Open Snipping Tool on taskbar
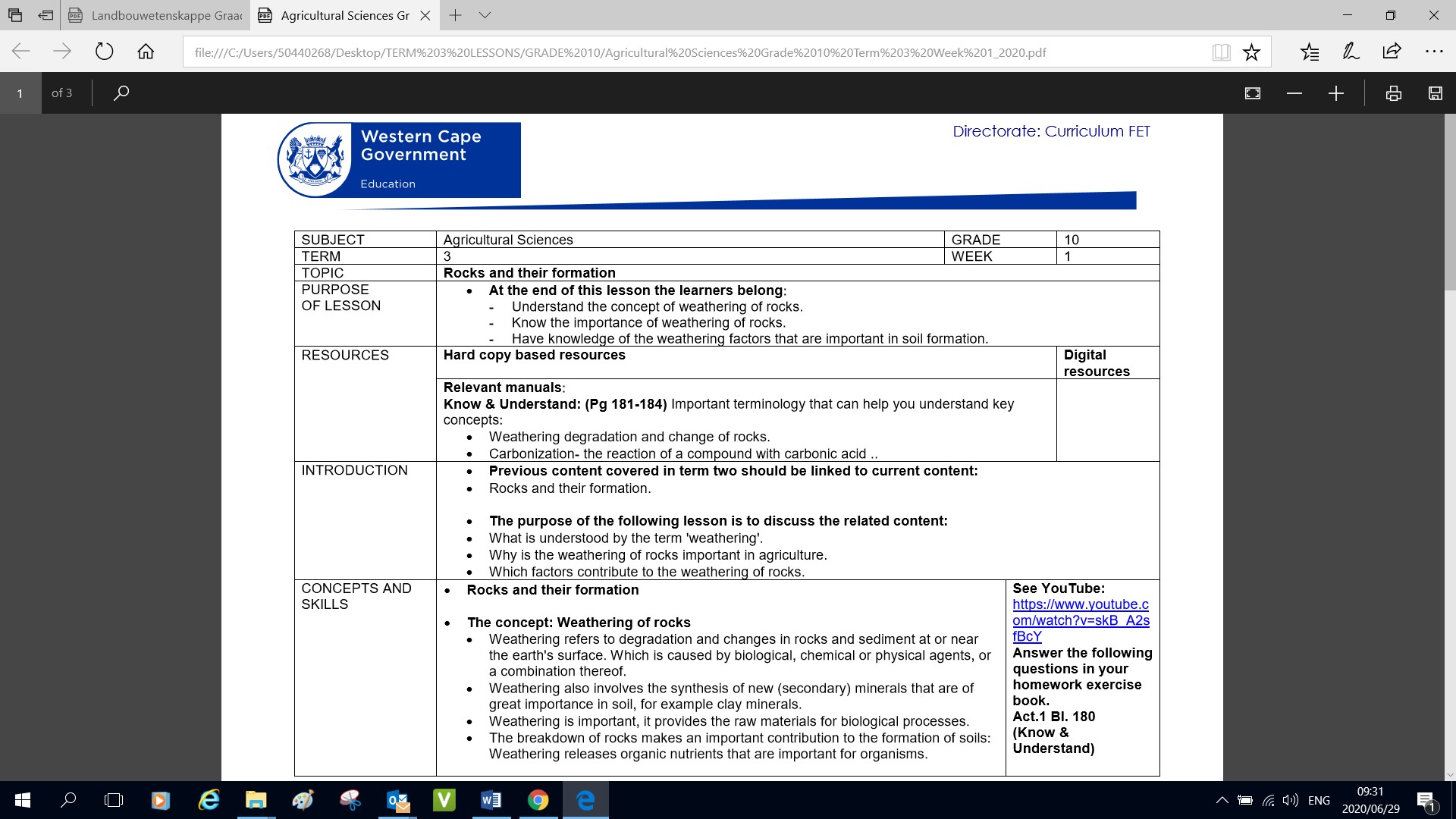Image resolution: width=1456 pixels, height=819 pixels. coord(350,800)
